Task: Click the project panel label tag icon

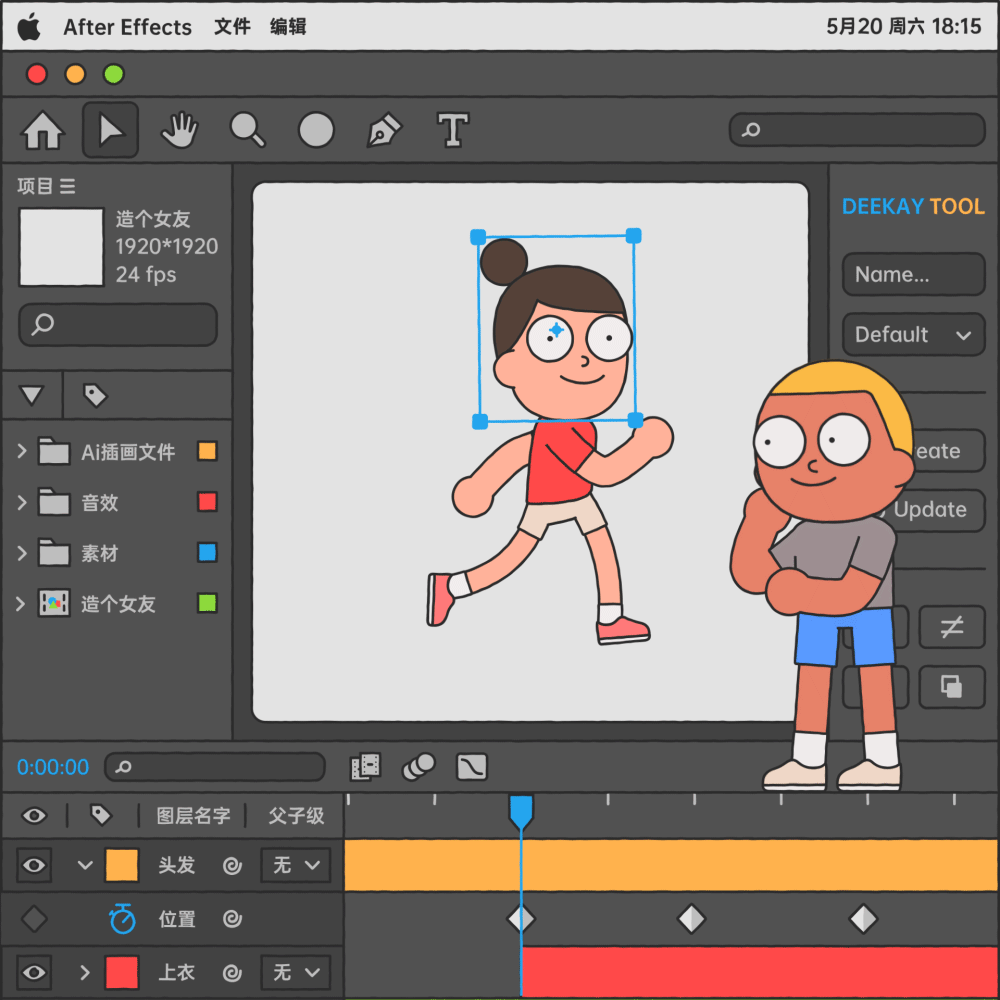Action: 95,395
